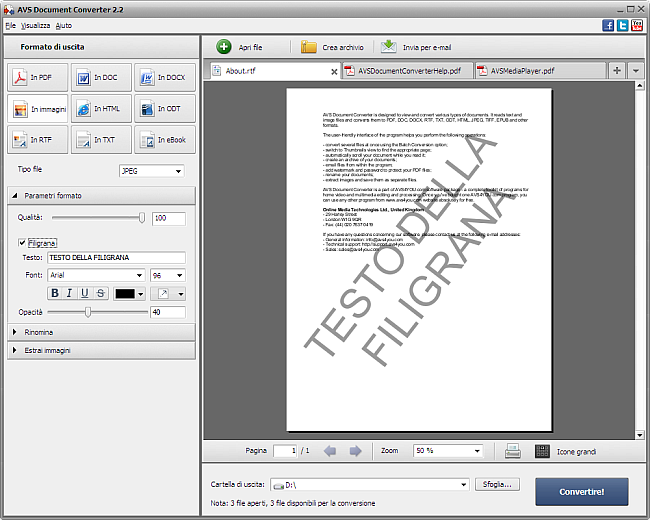Collapse Parametri formato section
This screenshot has height=520, width=650.
point(101,195)
